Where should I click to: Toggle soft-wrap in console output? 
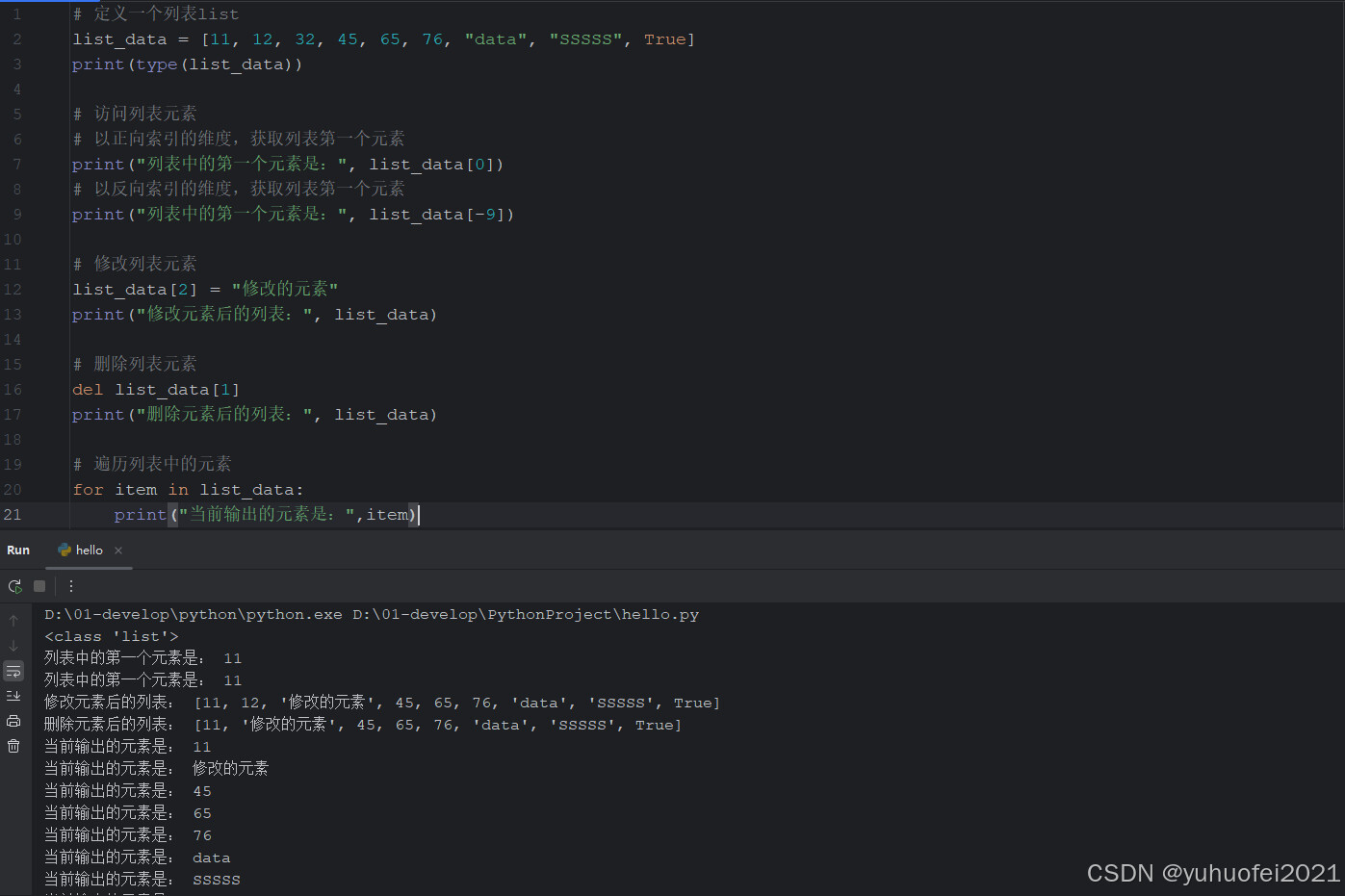tap(13, 671)
